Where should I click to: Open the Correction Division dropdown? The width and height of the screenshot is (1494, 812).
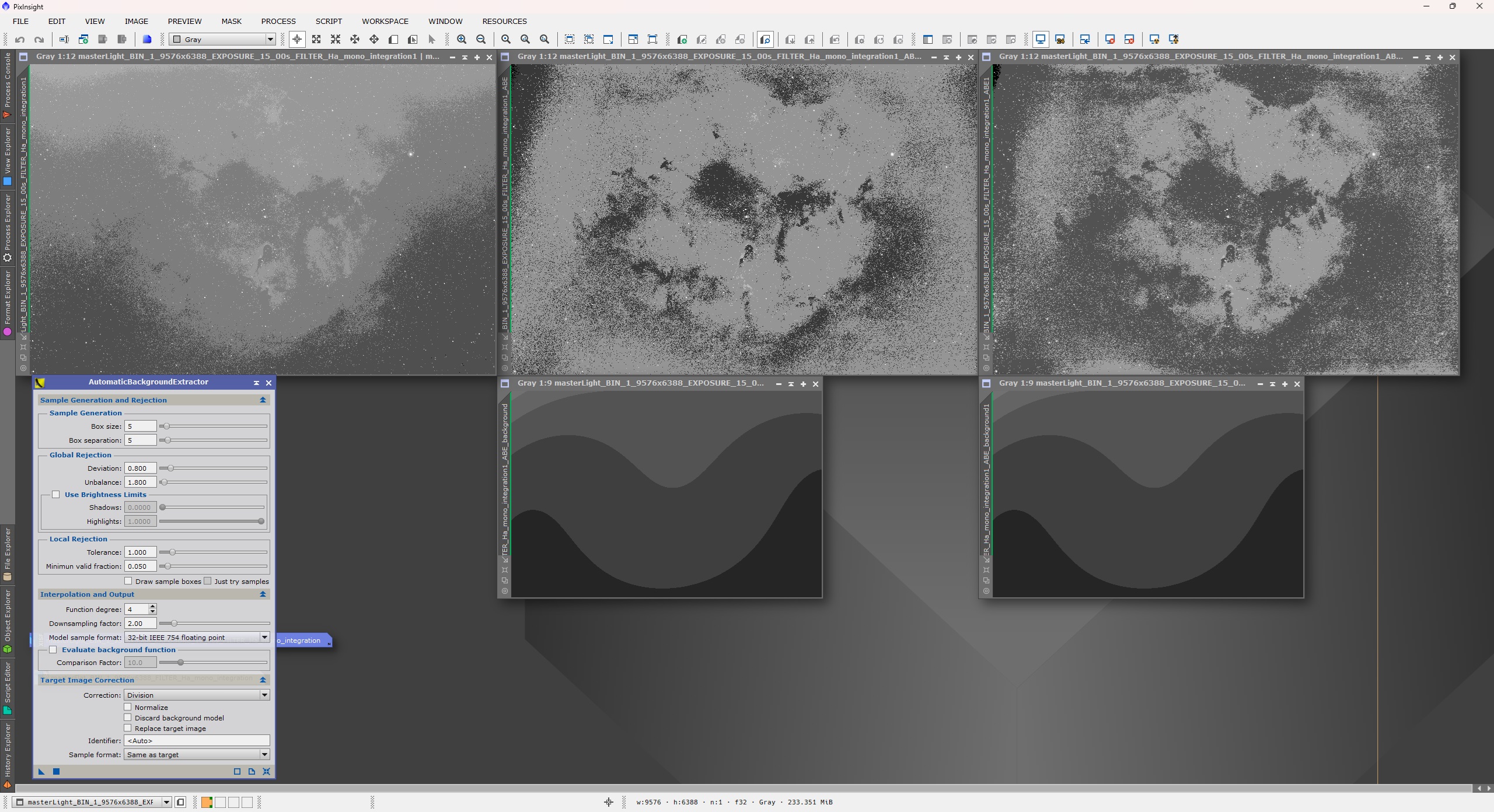(x=197, y=695)
